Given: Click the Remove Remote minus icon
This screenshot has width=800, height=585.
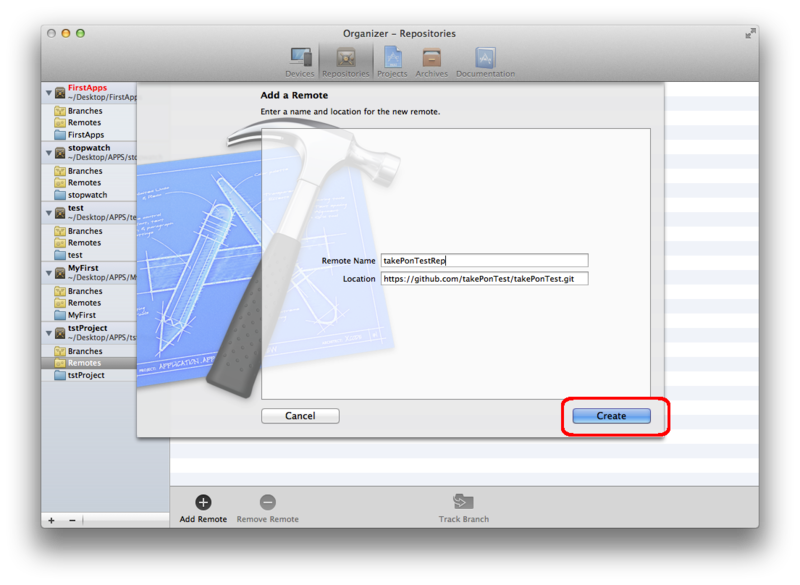Looking at the screenshot, I should point(267,502).
